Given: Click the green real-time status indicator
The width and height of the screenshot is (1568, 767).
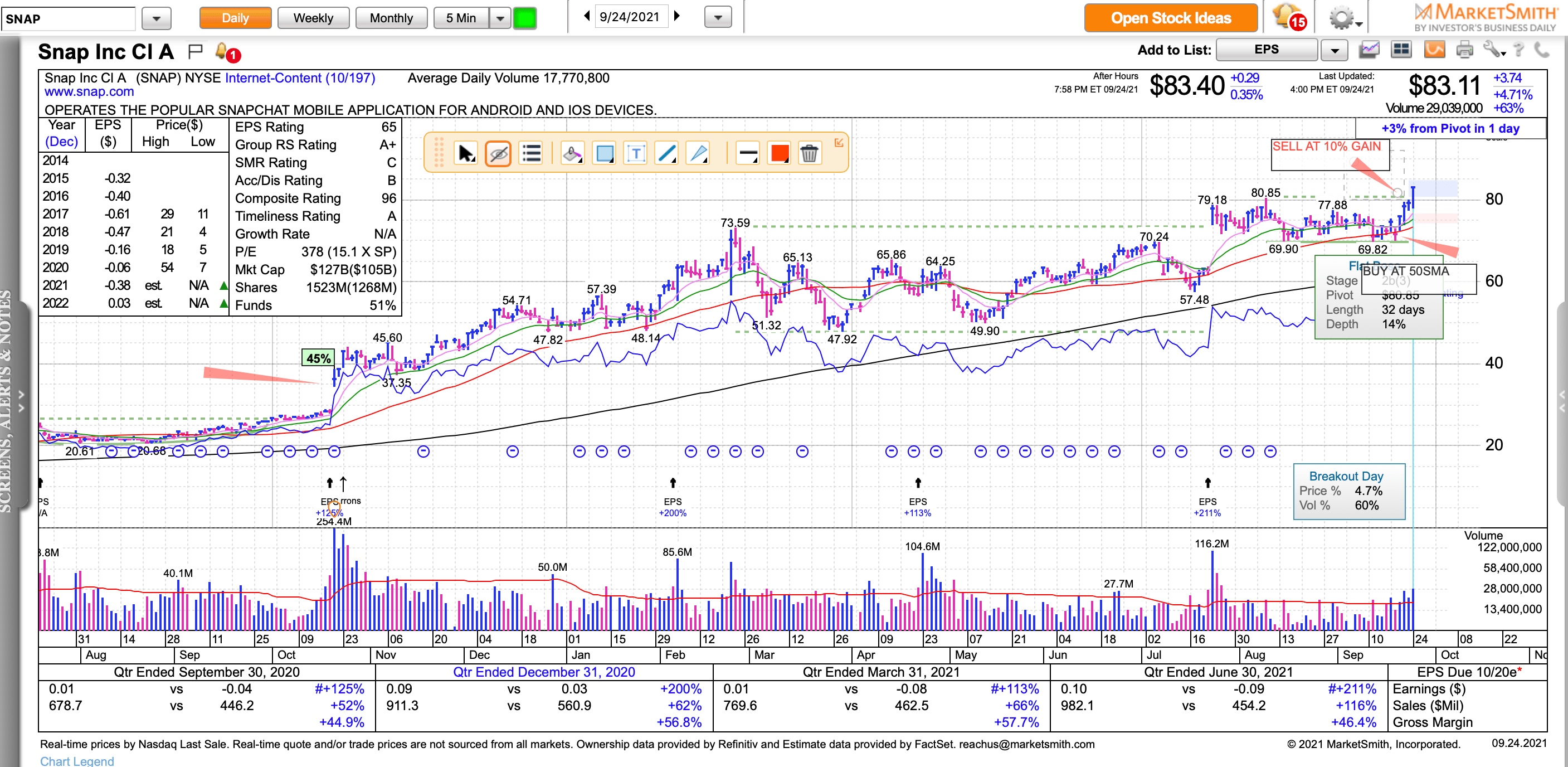Looking at the screenshot, I should coord(524,18).
